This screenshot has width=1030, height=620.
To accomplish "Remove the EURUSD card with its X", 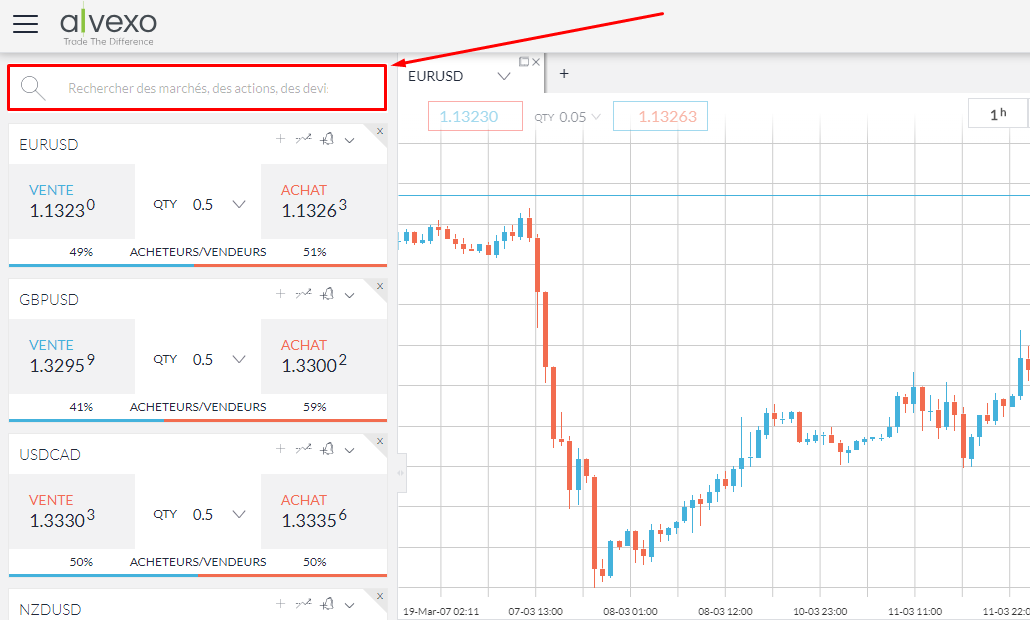I will coord(380,131).
